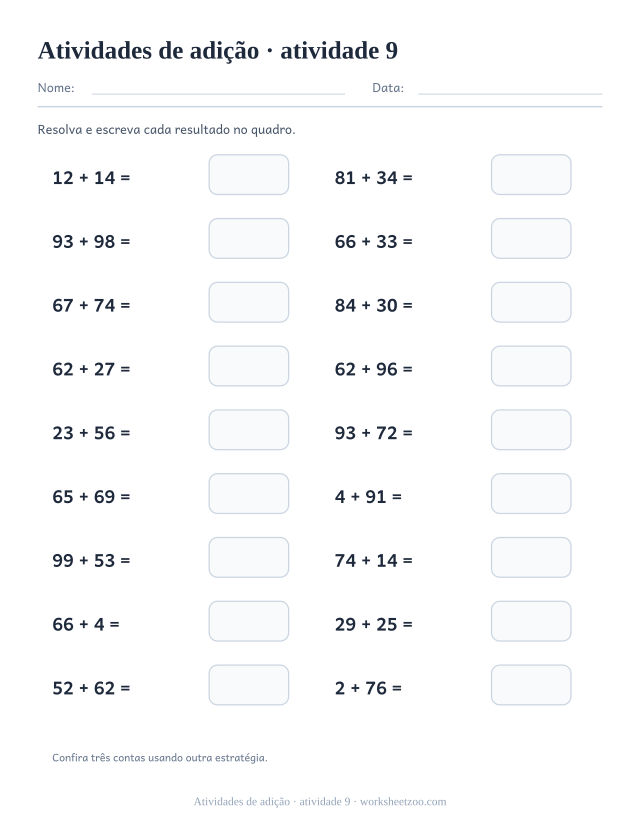640x829 pixels.
Task: Click the answer box for 74 + 14
Action: (531, 557)
